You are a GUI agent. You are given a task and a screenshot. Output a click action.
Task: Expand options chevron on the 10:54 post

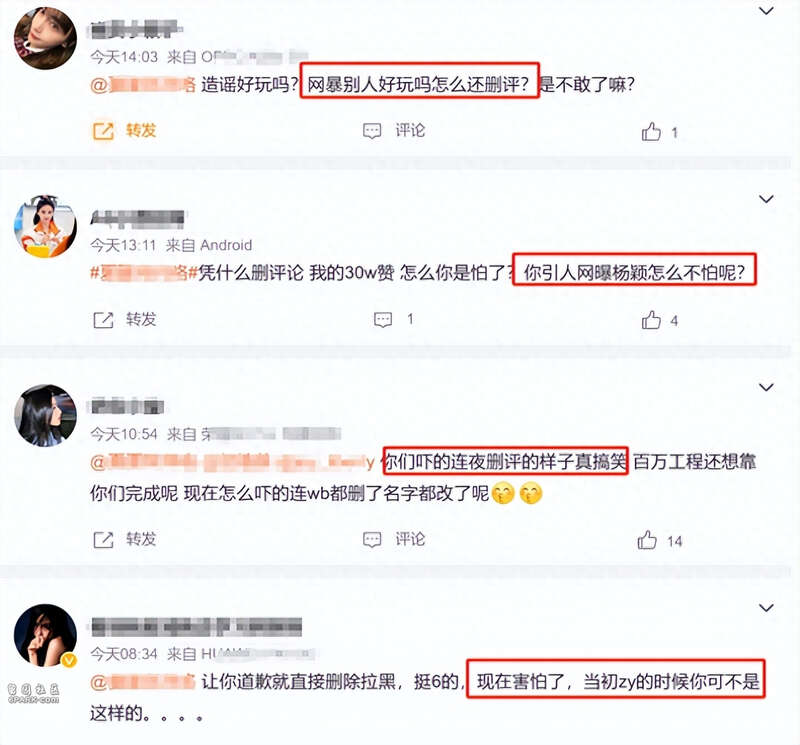766,387
